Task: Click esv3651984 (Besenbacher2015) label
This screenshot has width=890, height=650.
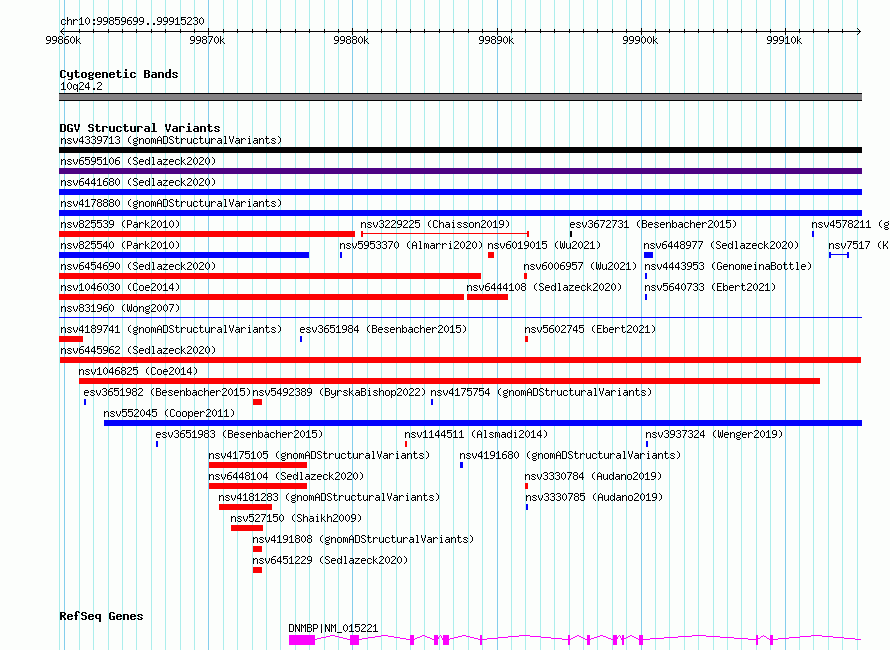Action: 383,329
